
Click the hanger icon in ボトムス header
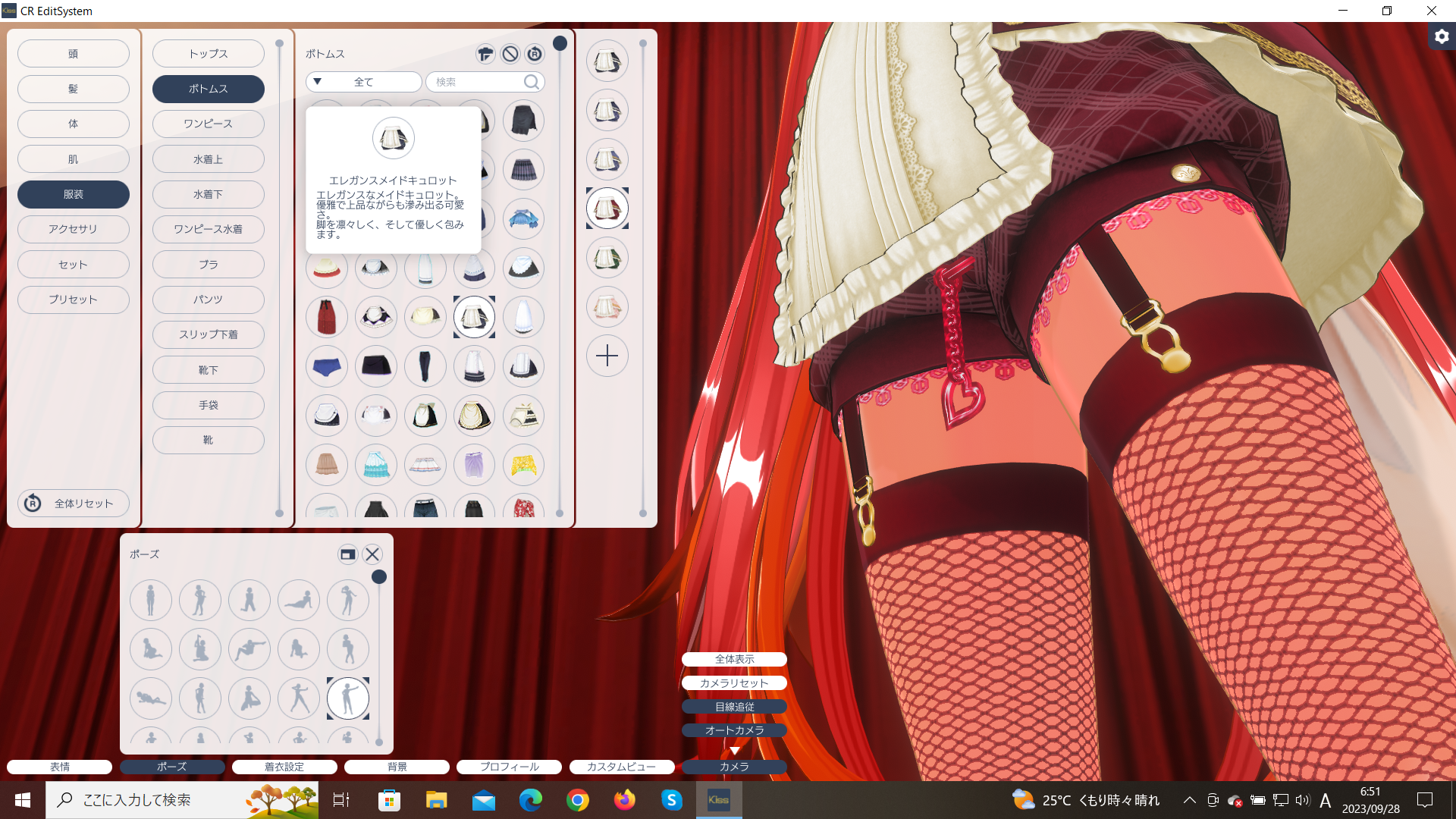[x=485, y=54]
